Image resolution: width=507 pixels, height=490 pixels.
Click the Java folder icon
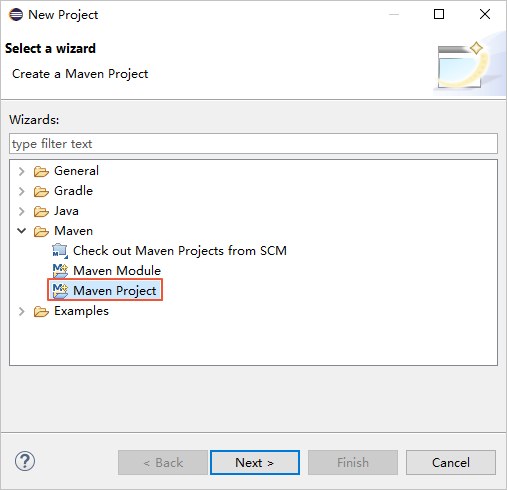coord(41,211)
